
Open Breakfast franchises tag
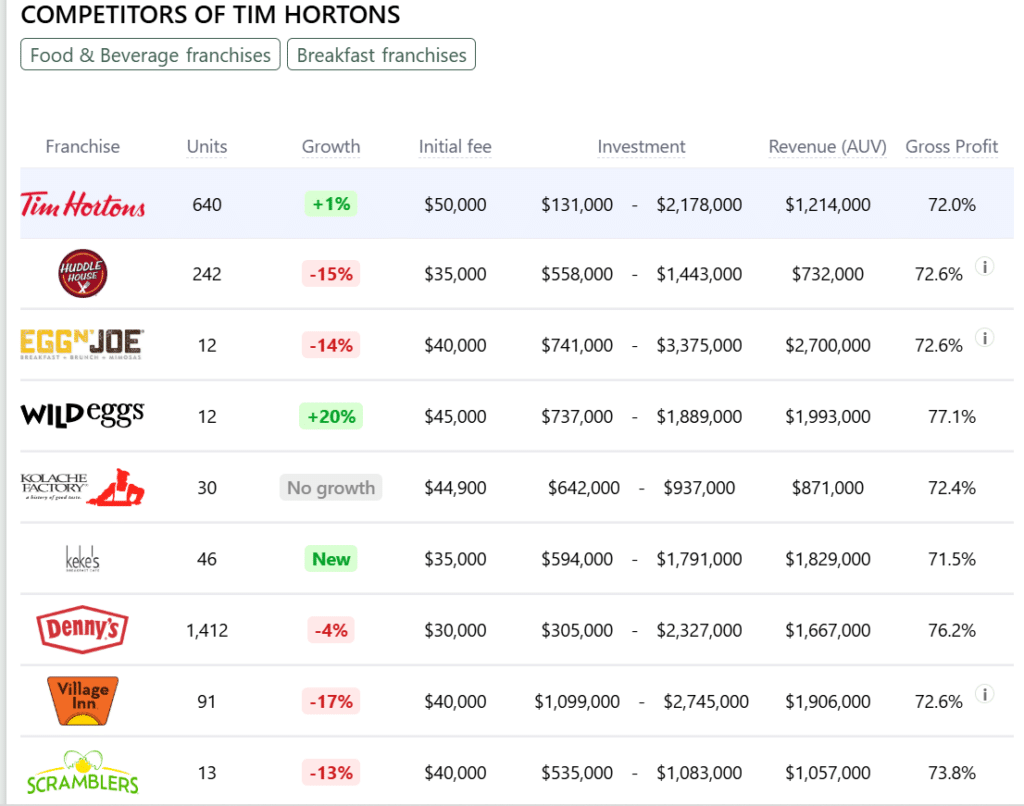(381, 55)
